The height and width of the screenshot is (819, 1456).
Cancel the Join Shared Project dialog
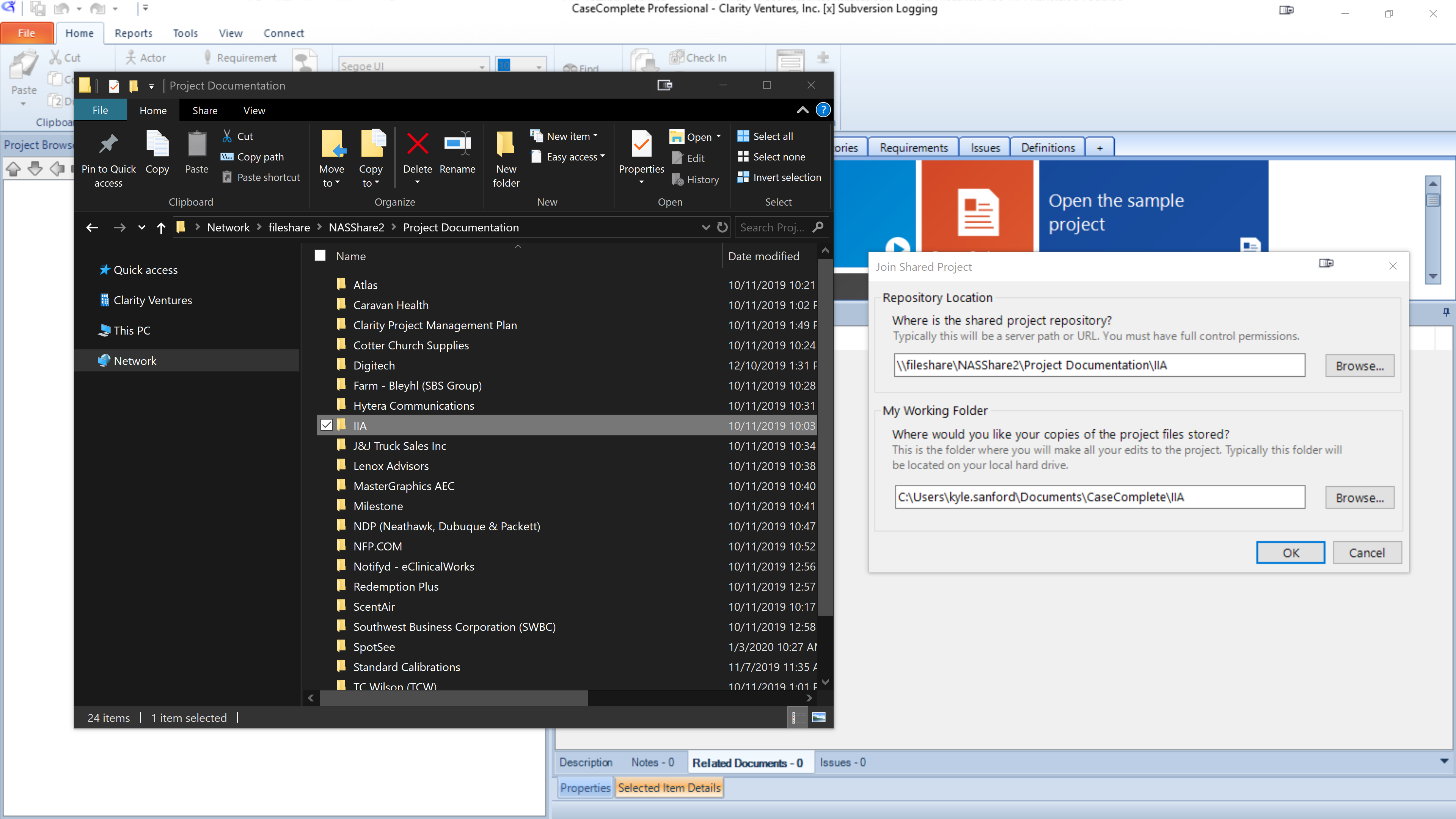click(x=1367, y=552)
